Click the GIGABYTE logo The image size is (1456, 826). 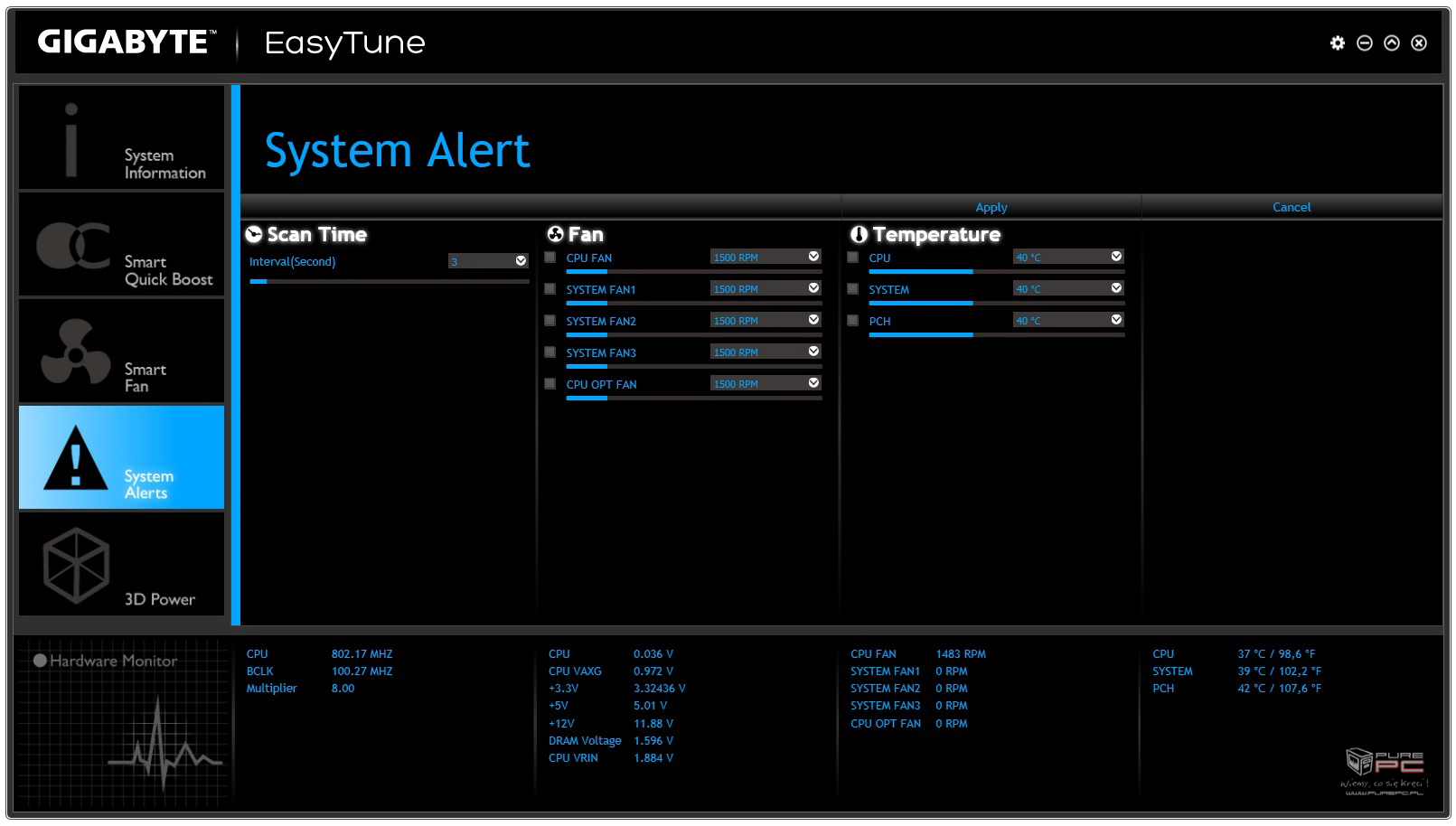127,42
